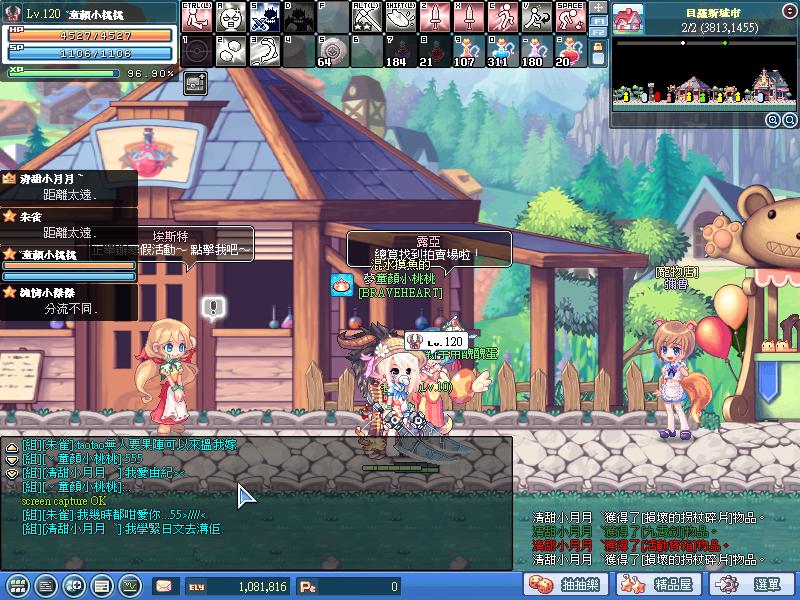Open the 抽抽樂 lottery button
Screen dimensions: 800x600
[567, 585]
